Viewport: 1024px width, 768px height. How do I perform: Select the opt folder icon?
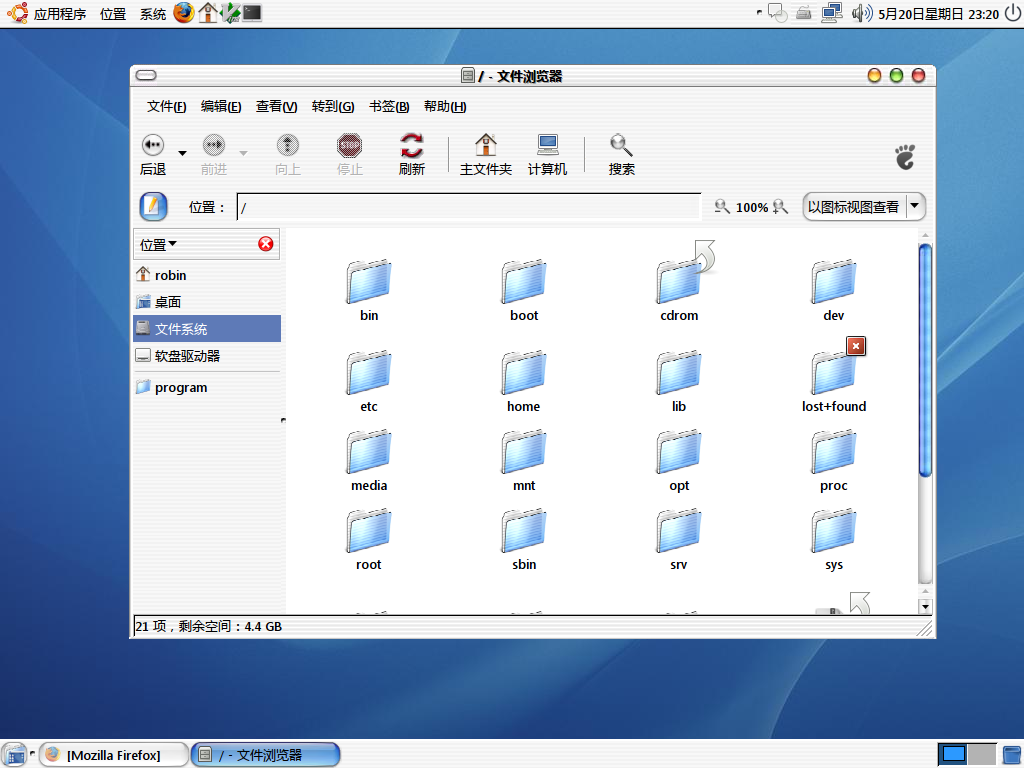coord(679,451)
